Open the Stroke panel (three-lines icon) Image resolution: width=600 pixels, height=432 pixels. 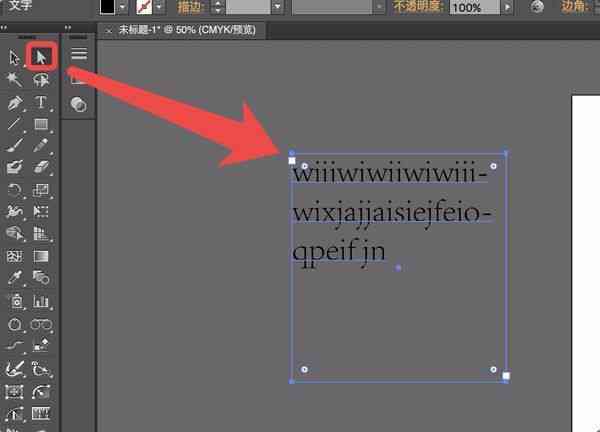pos(79,54)
